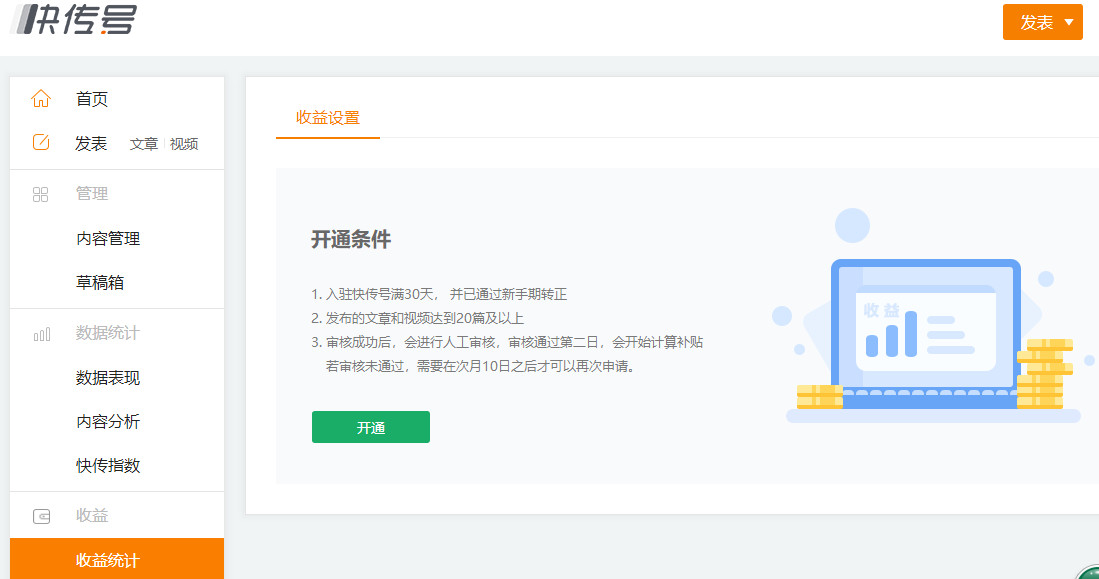
Task: Click the wallet icon beside 收益
Action: click(41, 517)
